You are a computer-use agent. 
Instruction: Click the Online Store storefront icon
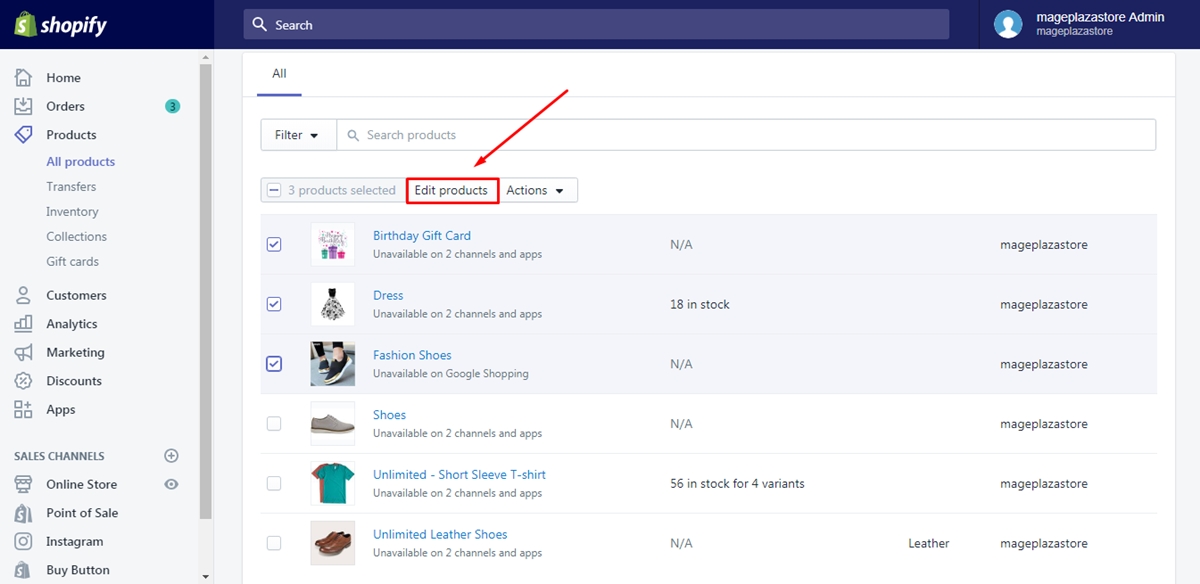coord(24,484)
